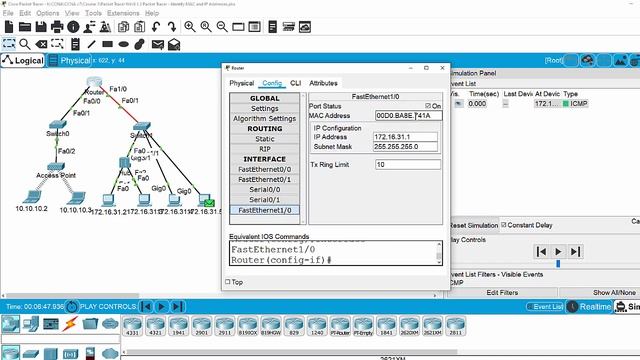Choose the Add Simple PDU envelope
The image size is (640, 360).
pyautogui.click(x=158, y=44)
